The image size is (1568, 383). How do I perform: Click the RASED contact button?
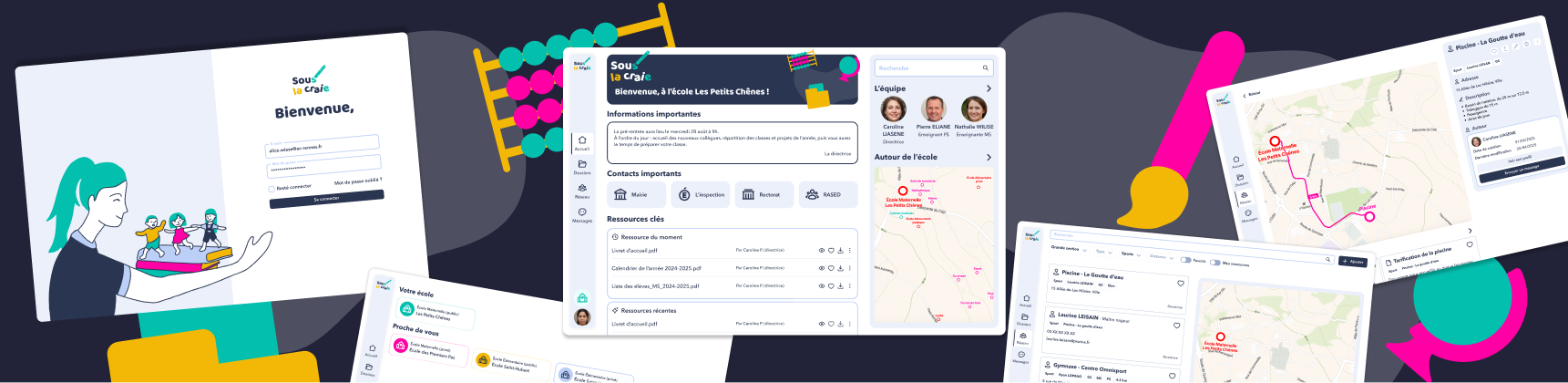pyautogui.click(x=828, y=194)
